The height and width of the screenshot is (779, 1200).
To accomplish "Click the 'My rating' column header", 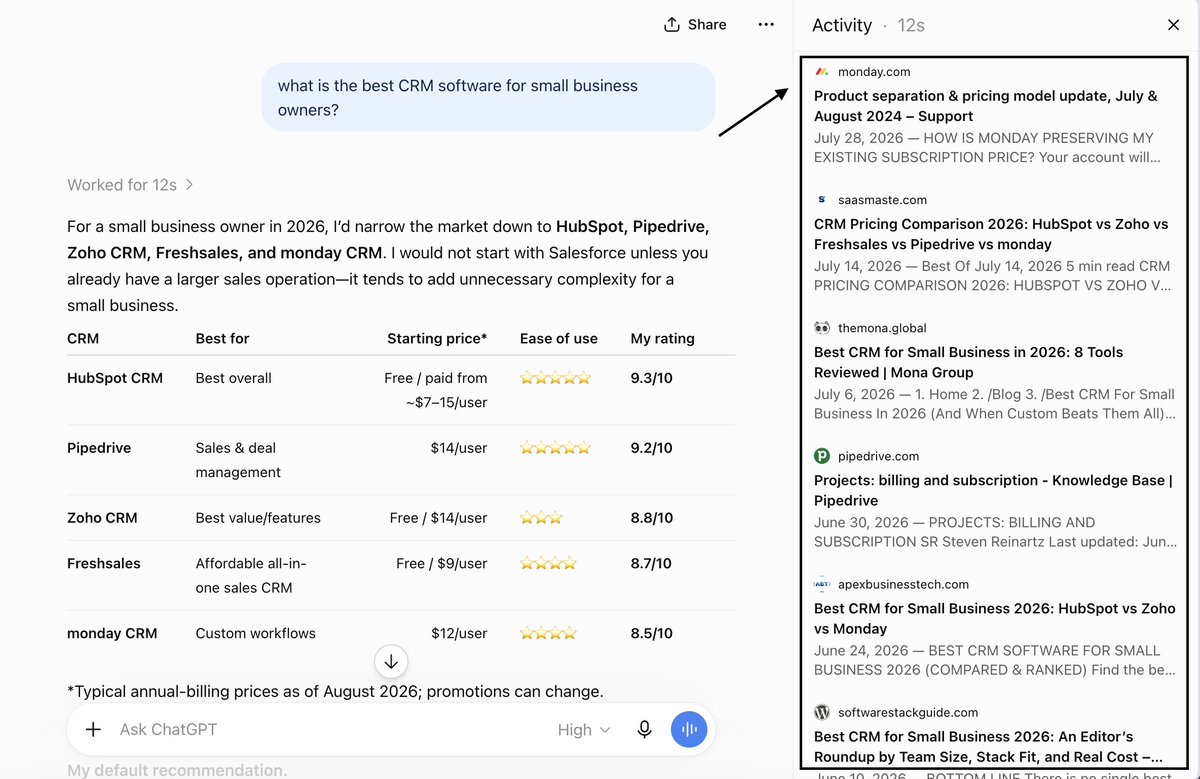I will 662,338.
